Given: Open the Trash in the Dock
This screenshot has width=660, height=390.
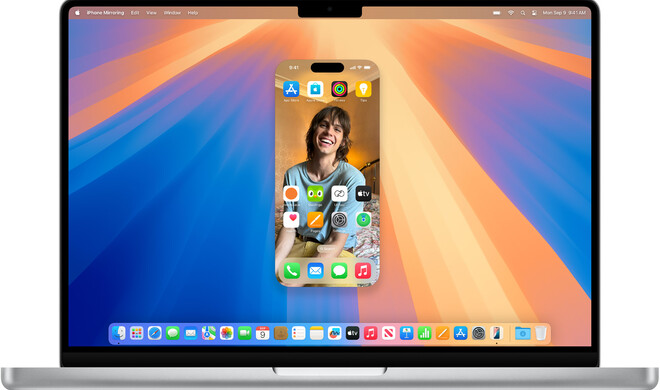Looking at the screenshot, I should pos(541,333).
